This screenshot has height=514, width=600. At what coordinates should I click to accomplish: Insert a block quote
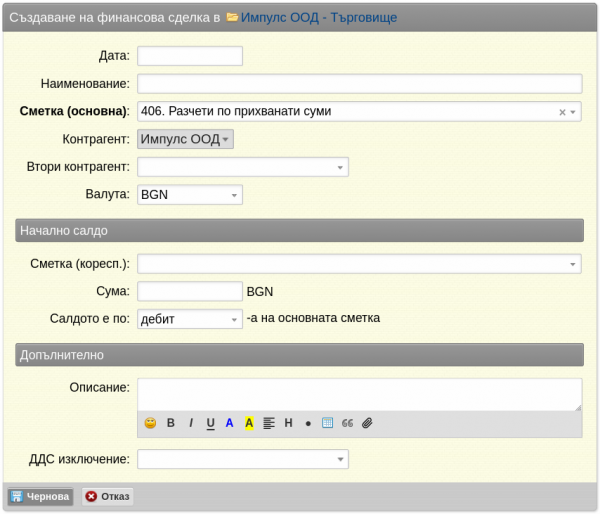pyautogui.click(x=347, y=423)
